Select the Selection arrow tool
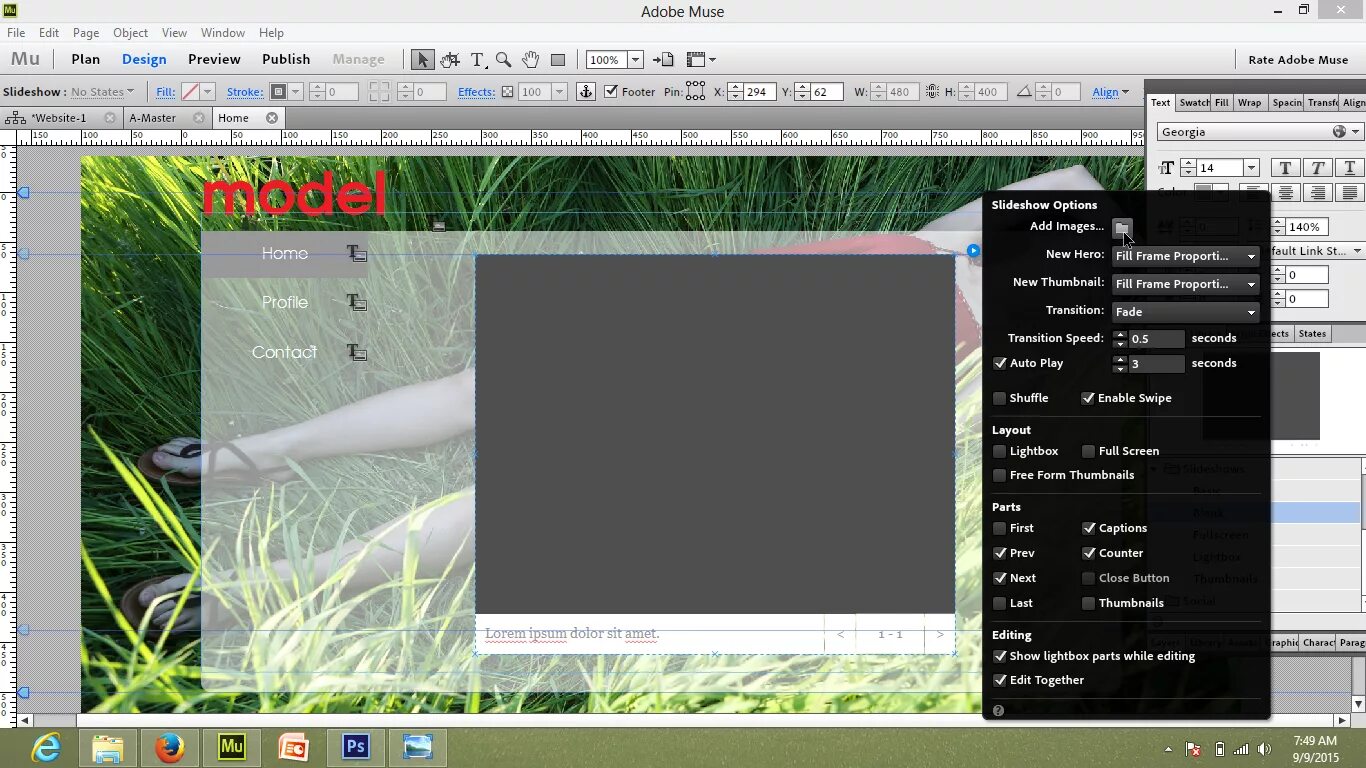This screenshot has width=1366, height=768. [x=422, y=60]
